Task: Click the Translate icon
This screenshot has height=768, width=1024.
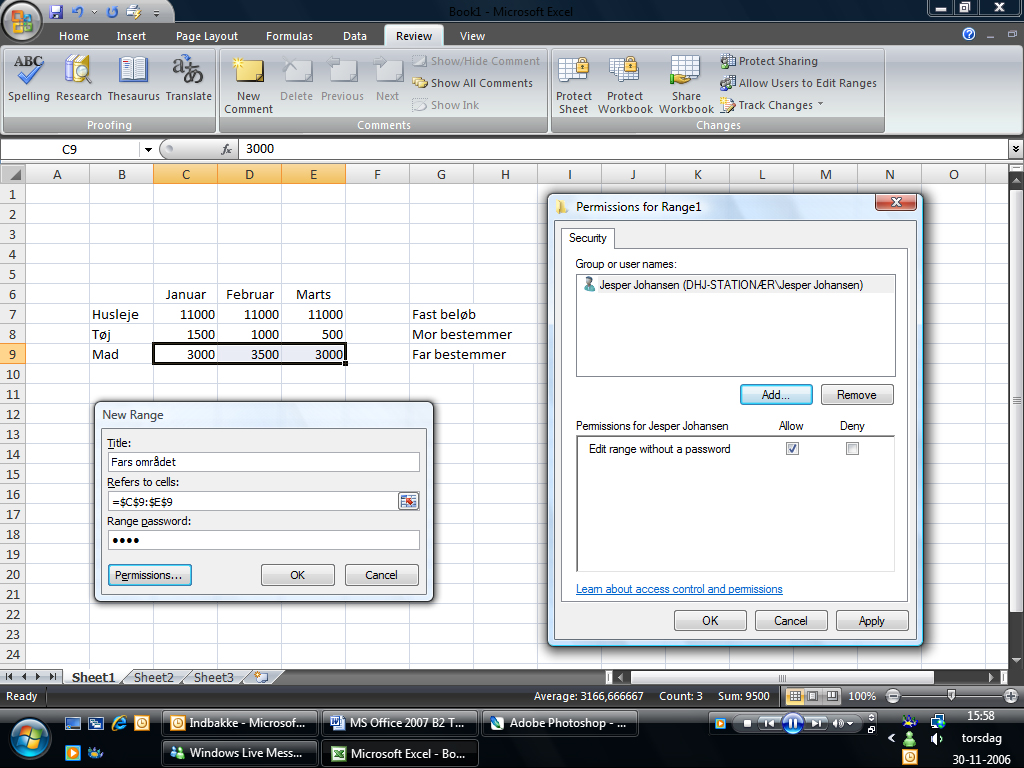Action: pyautogui.click(x=188, y=78)
